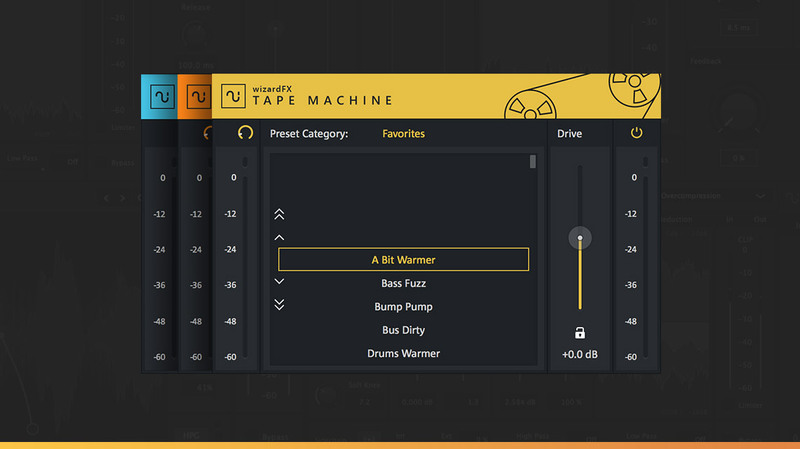The image size is (800, 449).
Task: Choose the Bump Pump preset
Action: click(403, 307)
